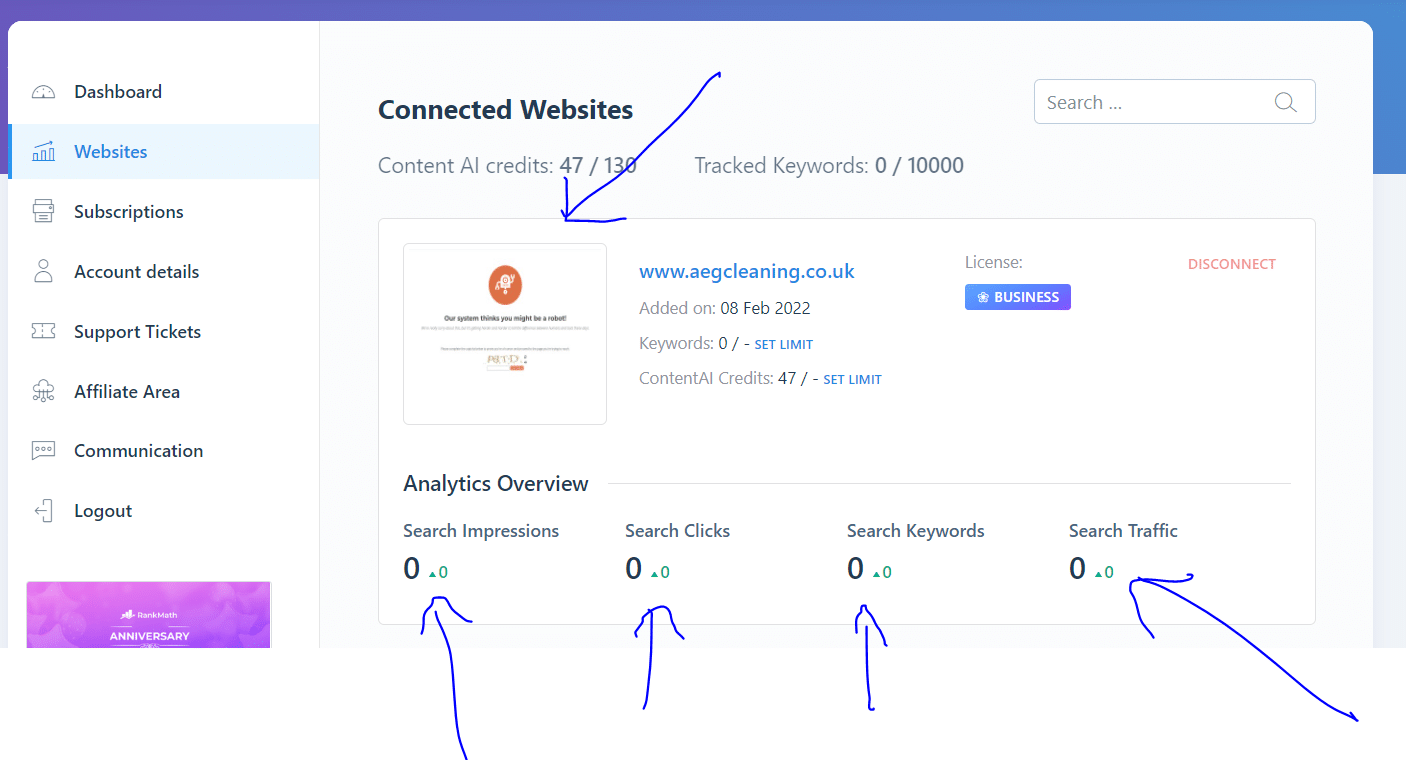
Task: Click the BUSINESS license badge
Action: pos(1018,297)
